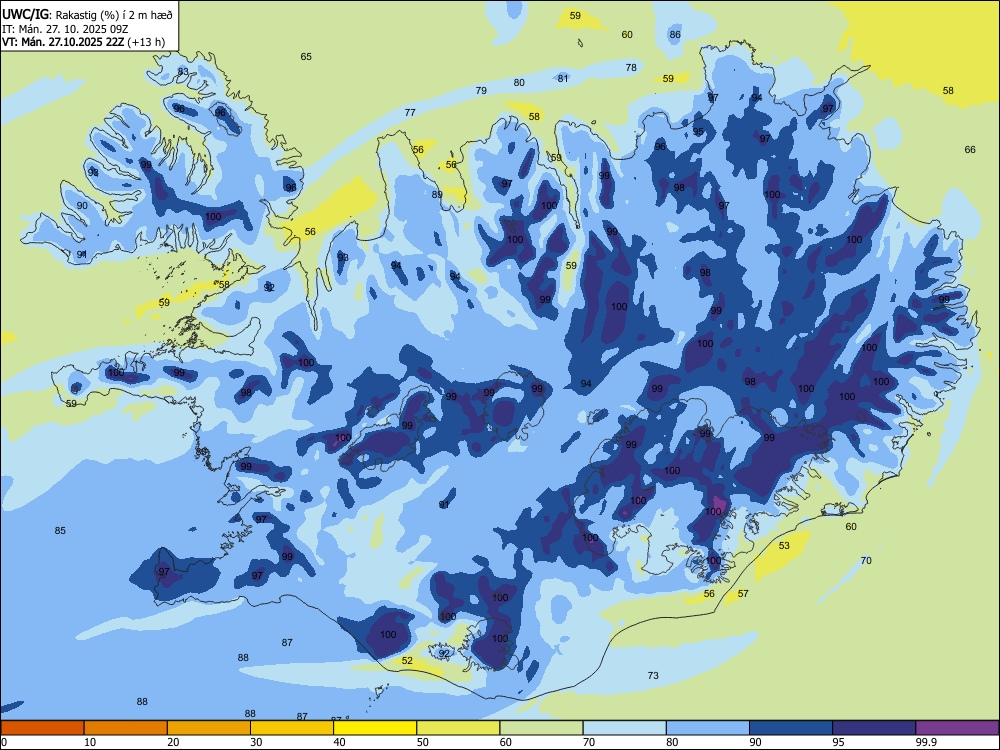The width and height of the screenshot is (1000, 750).
Task: Click the legend tick label 30
Action: click(256, 742)
